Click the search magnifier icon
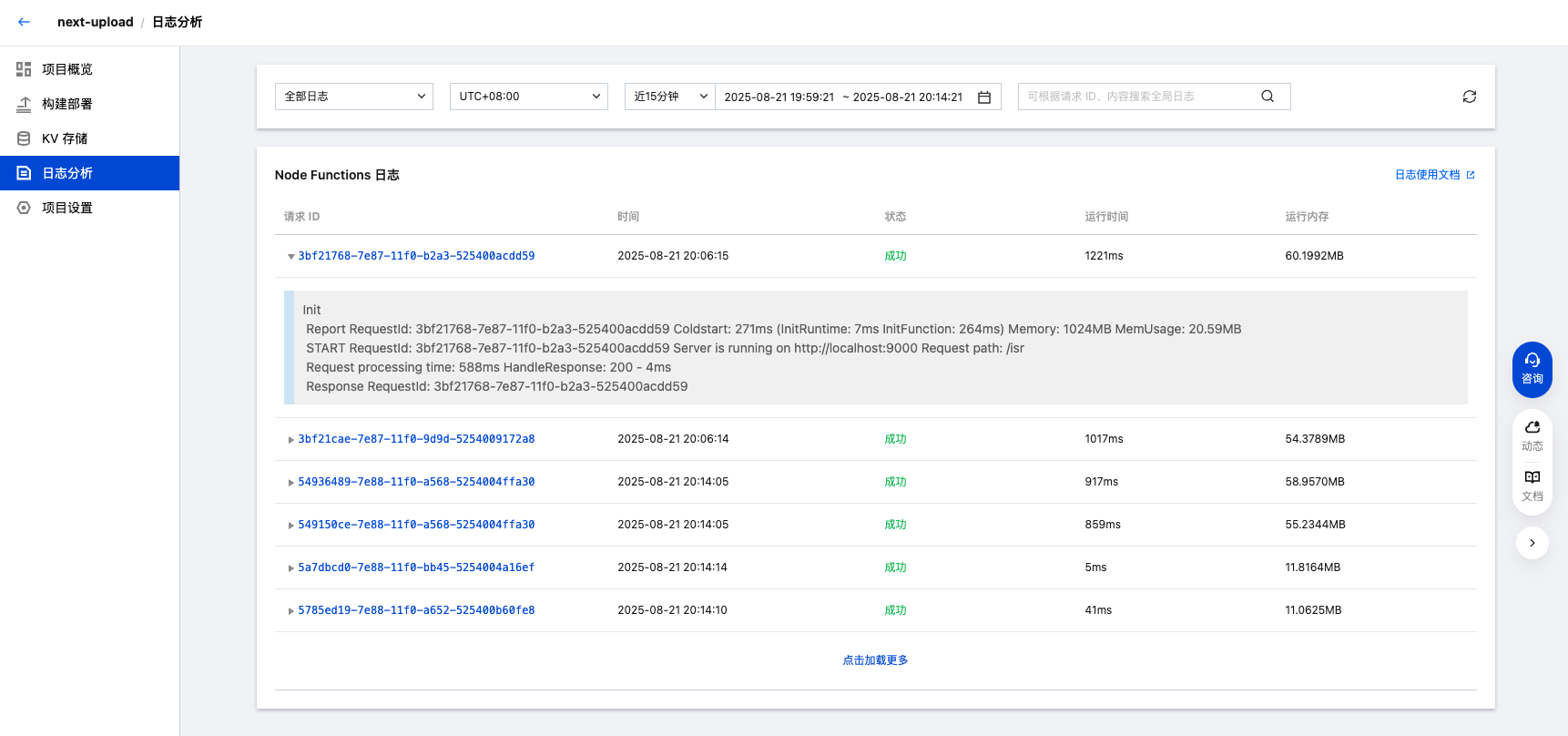 tap(1267, 97)
